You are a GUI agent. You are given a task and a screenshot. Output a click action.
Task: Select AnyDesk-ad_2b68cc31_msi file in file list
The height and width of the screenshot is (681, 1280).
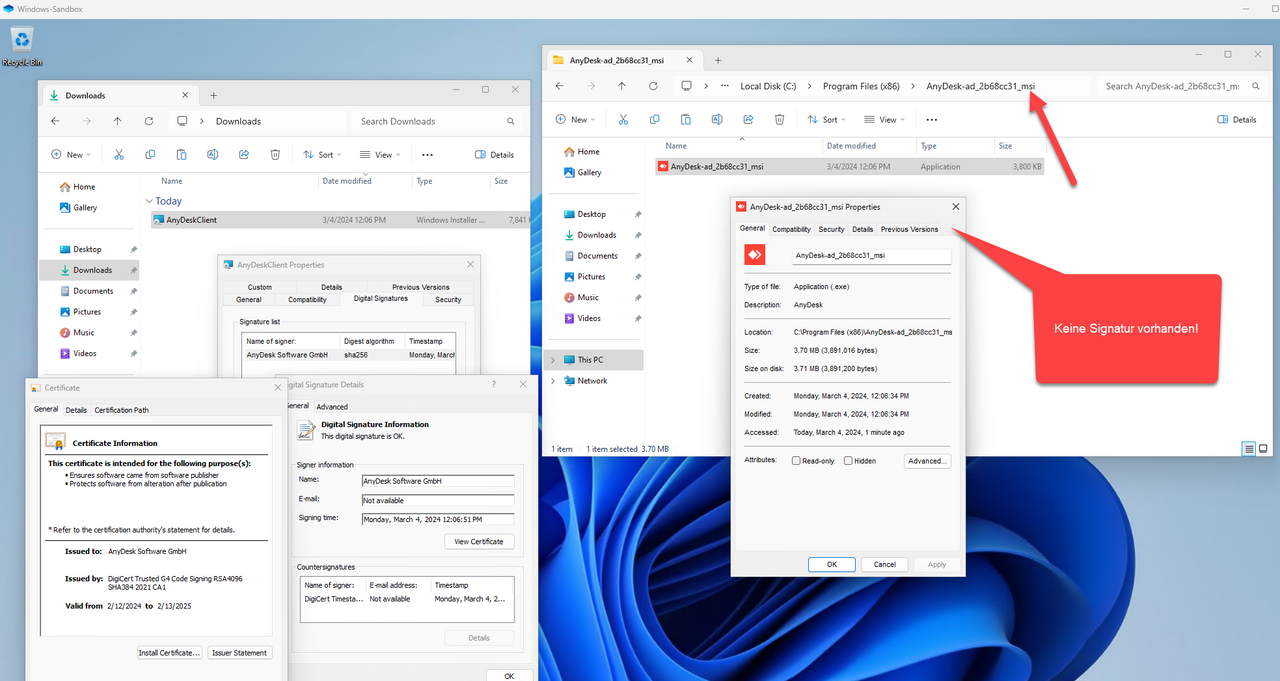pos(850,167)
